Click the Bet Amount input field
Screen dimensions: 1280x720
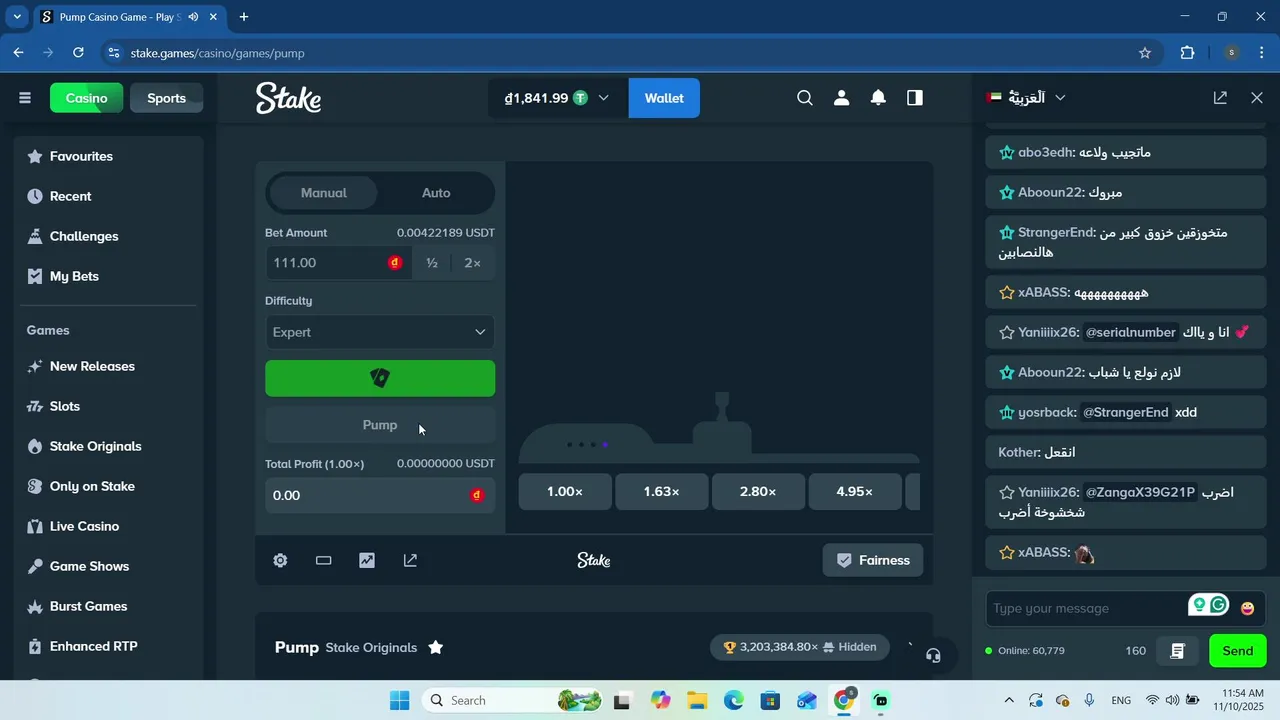338,263
